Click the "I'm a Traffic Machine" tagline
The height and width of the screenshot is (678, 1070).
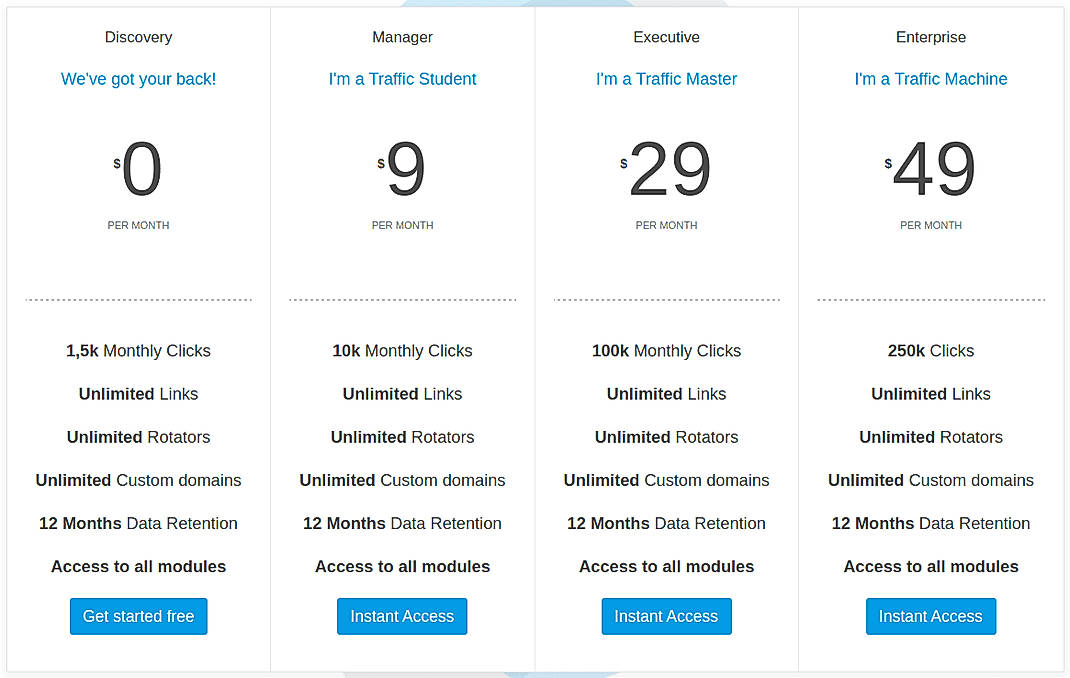931,79
